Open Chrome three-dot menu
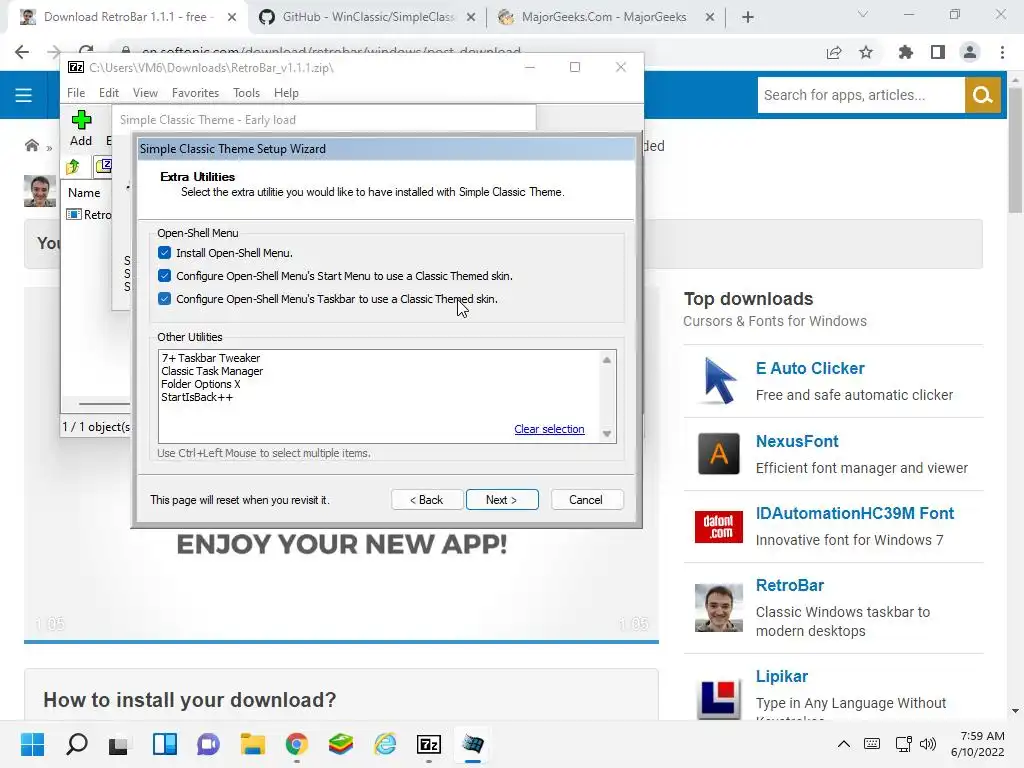This screenshot has width=1024, height=768. pos(1002,53)
